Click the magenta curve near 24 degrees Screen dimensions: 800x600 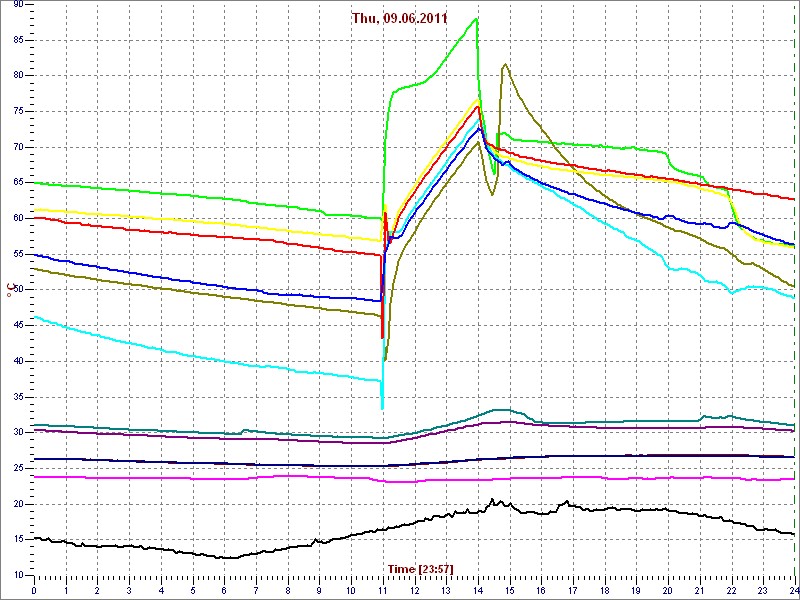pos(200,478)
